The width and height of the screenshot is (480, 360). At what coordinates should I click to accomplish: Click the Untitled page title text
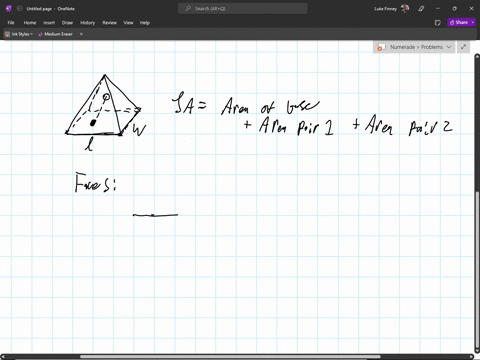(x=39, y=9)
